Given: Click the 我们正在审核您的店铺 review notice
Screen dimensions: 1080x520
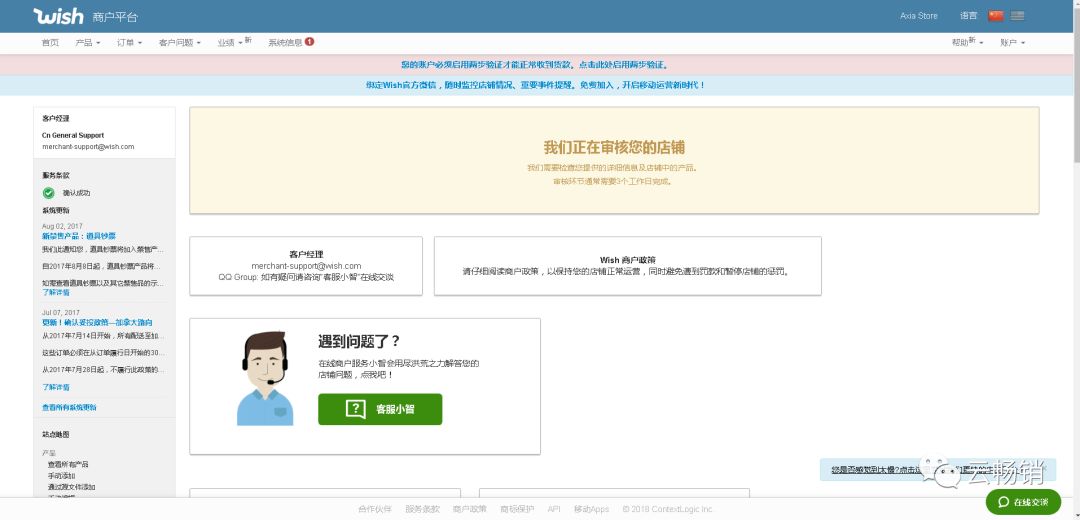Looking at the screenshot, I should coord(614,160).
